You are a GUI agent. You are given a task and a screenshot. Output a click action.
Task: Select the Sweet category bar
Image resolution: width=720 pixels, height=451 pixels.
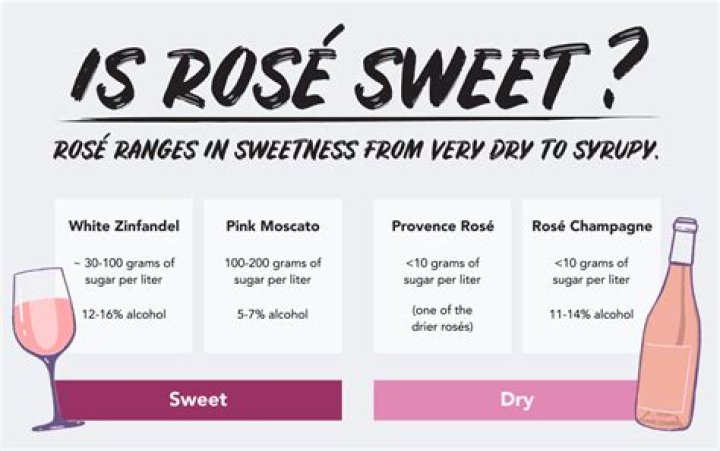click(x=198, y=400)
